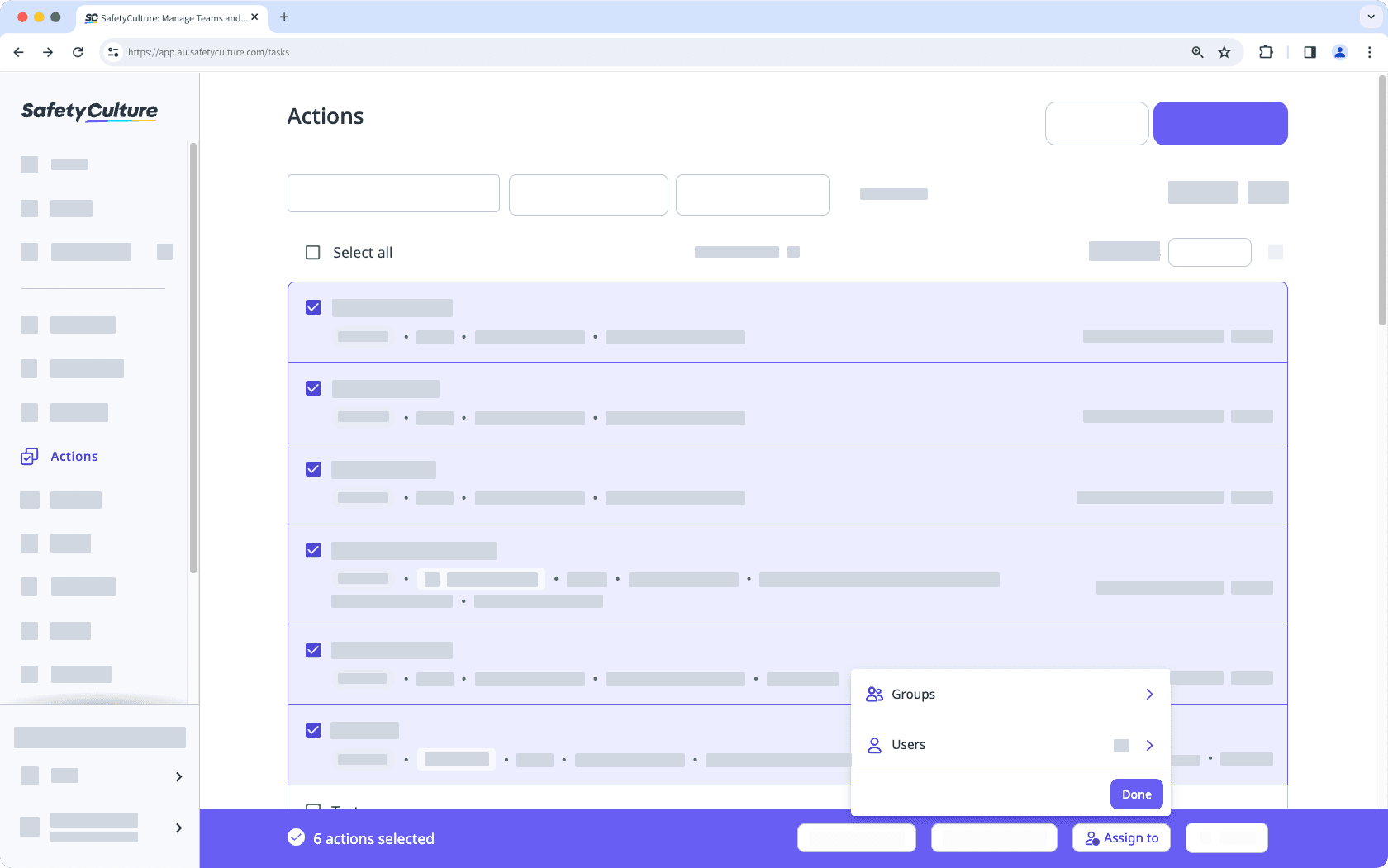Click the checkmark icon beside selection count

[295, 837]
